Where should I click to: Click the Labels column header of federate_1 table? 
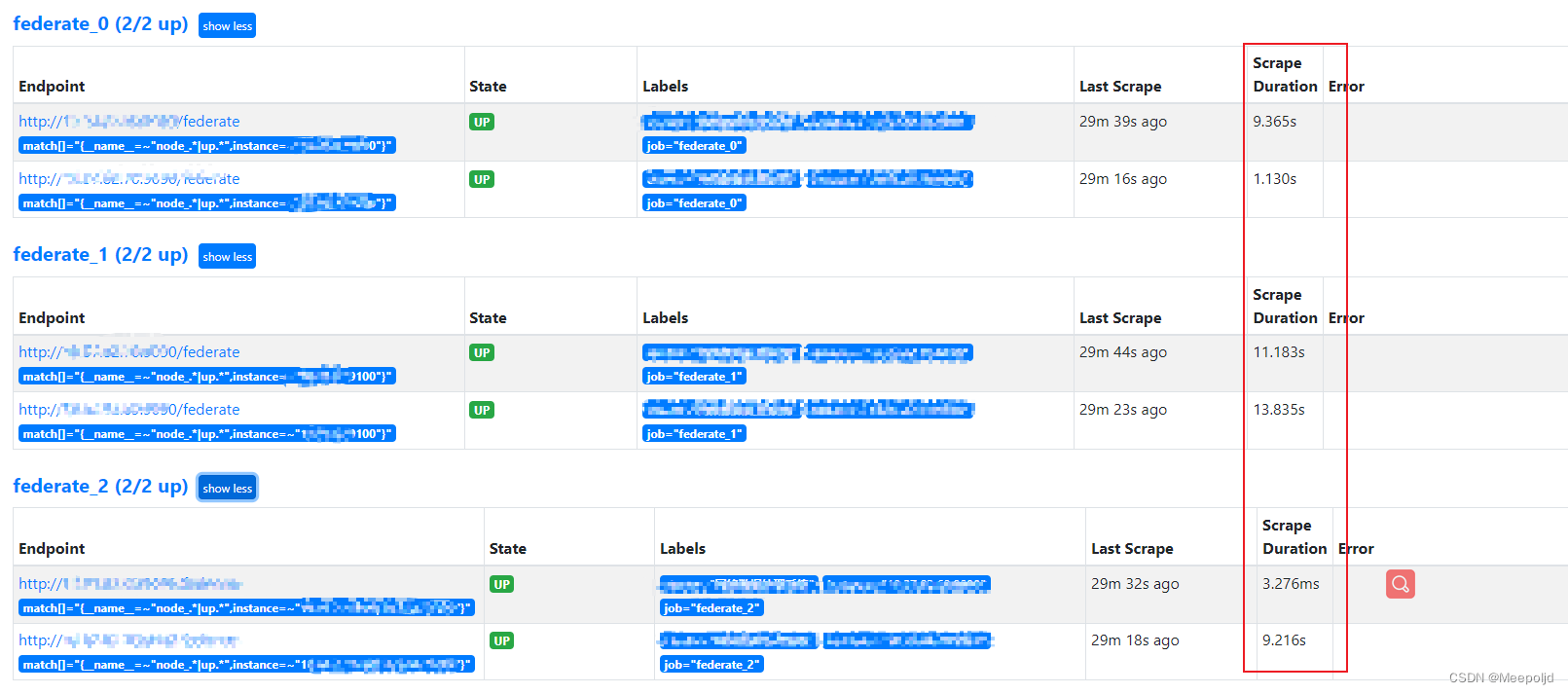666,318
